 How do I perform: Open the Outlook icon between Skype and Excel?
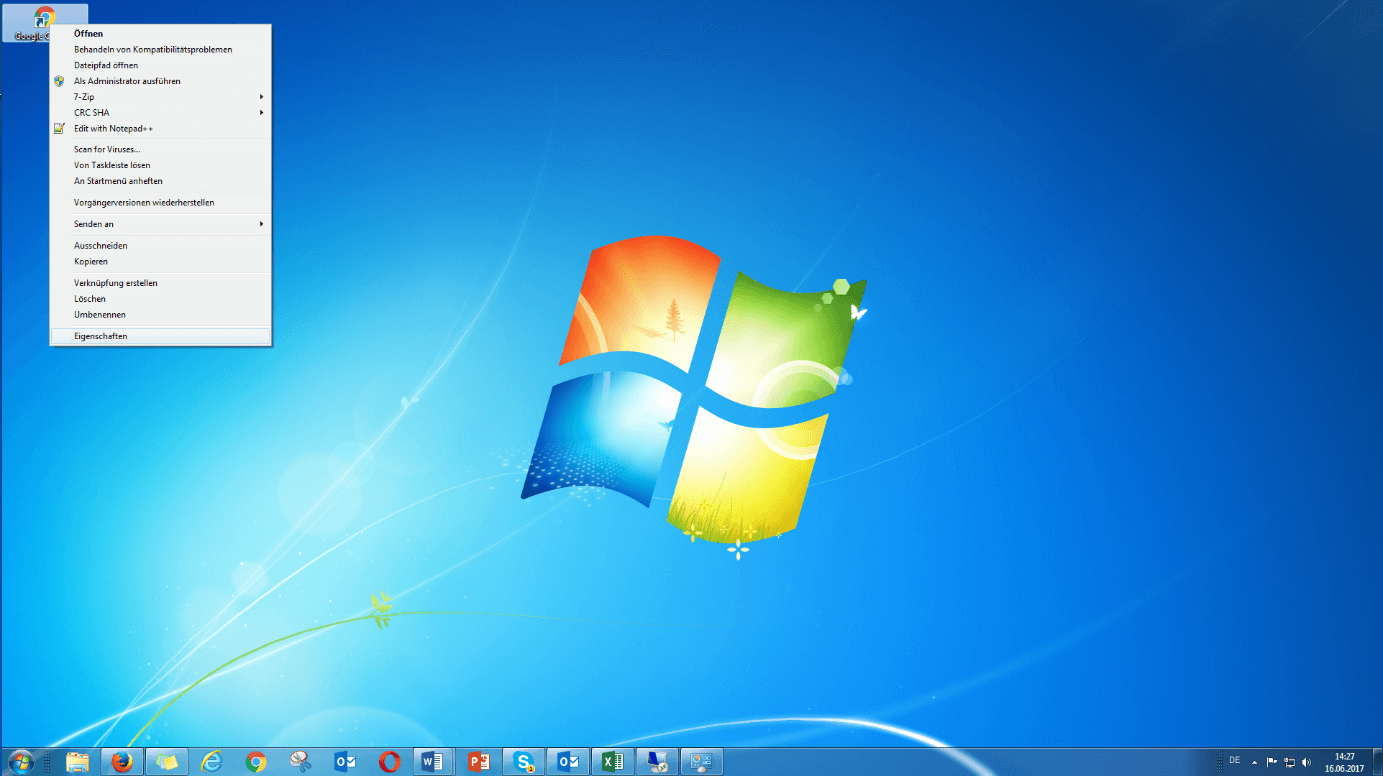coord(568,762)
